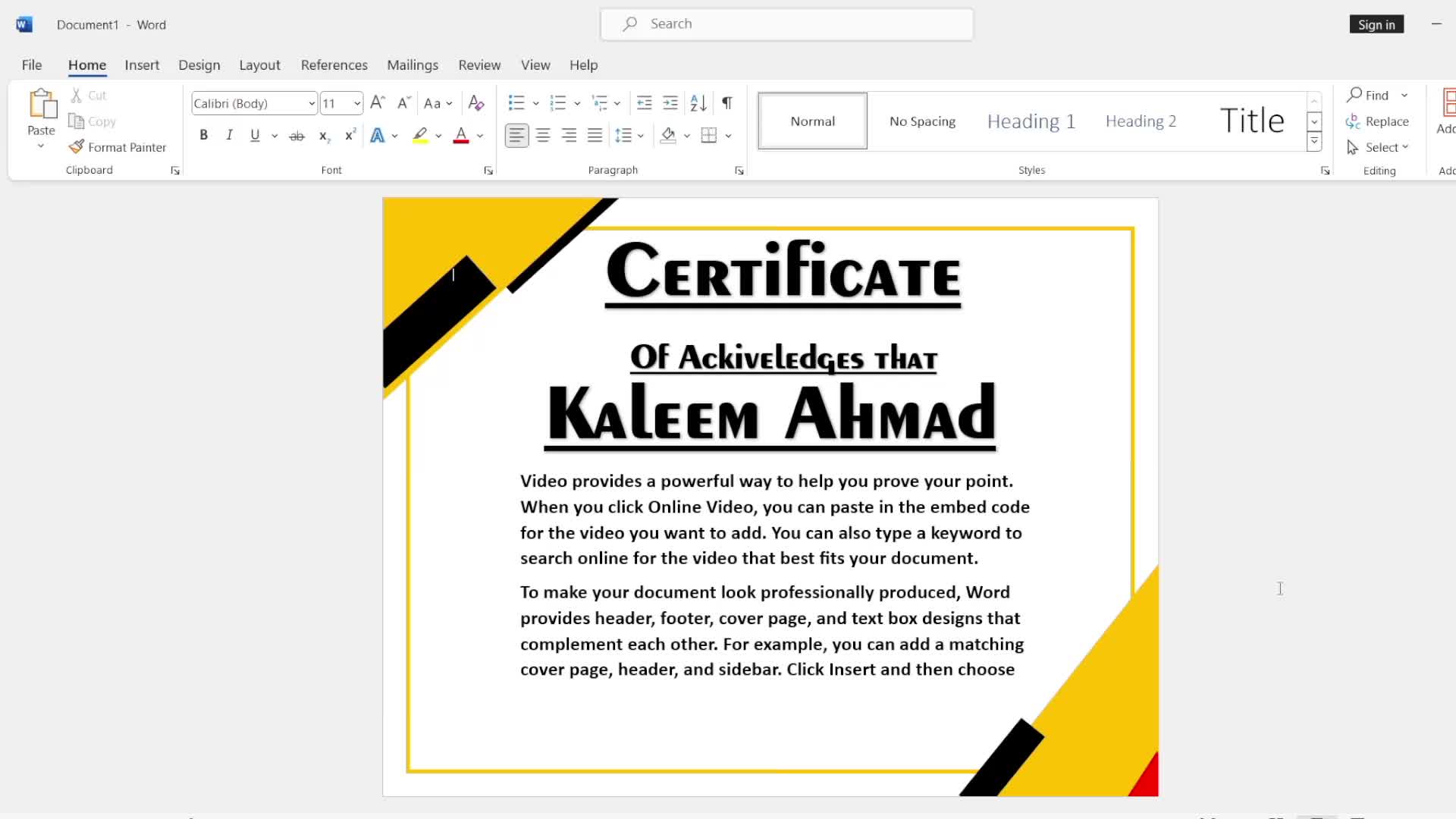The width and height of the screenshot is (1456, 819).
Task: Click the Paste clipboard icon
Action: coord(42,105)
